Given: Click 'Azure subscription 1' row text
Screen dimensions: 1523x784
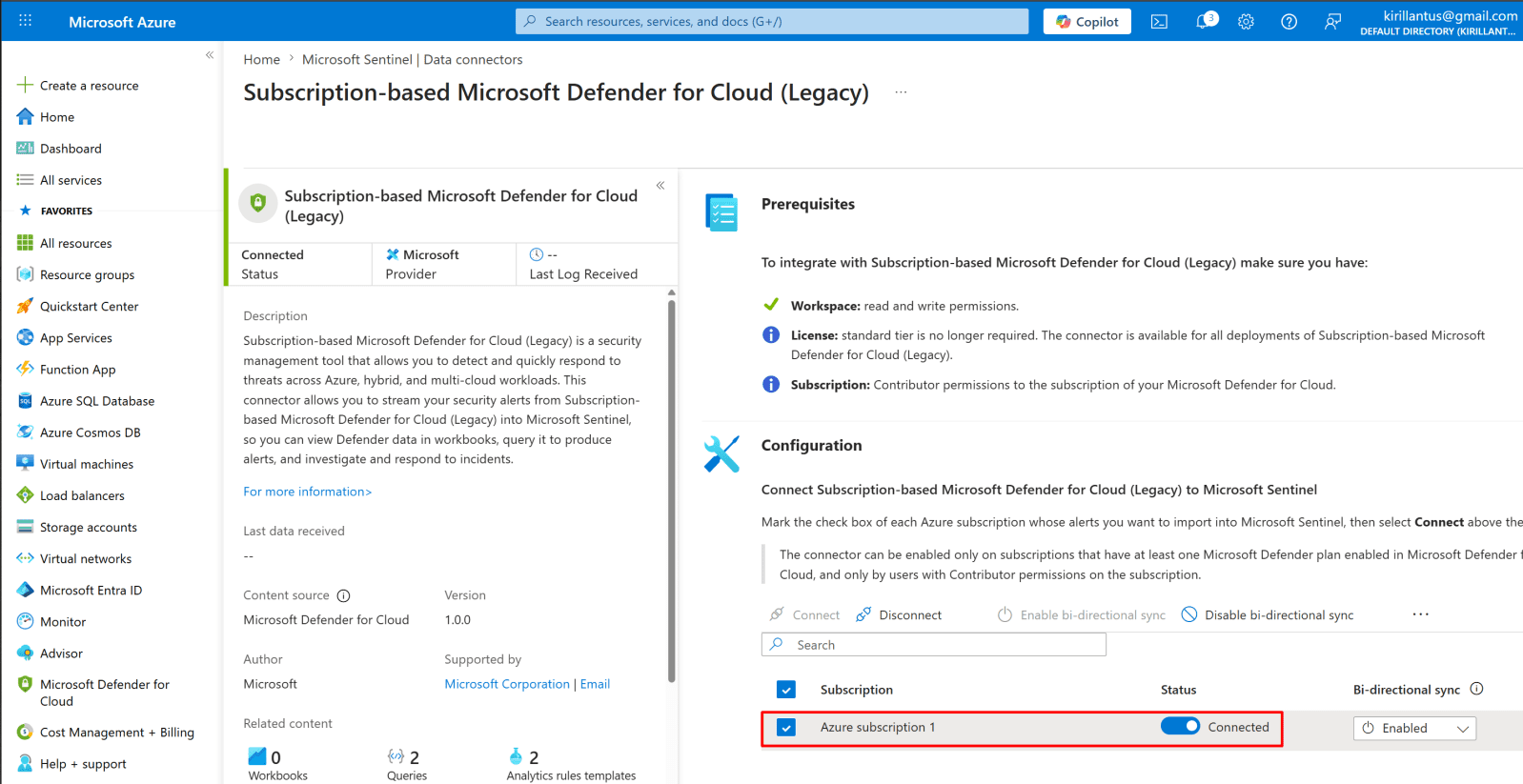Looking at the screenshot, I should tap(878, 727).
